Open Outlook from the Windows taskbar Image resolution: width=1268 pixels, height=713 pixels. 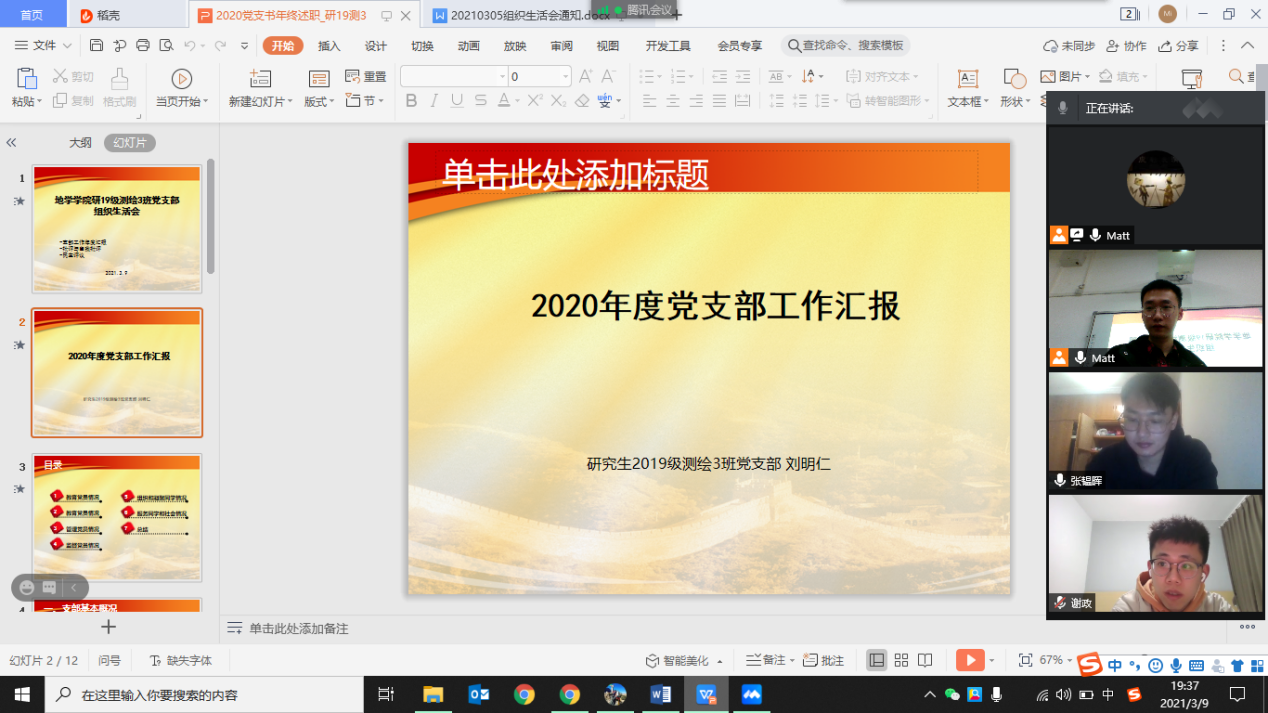coord(478,694)
